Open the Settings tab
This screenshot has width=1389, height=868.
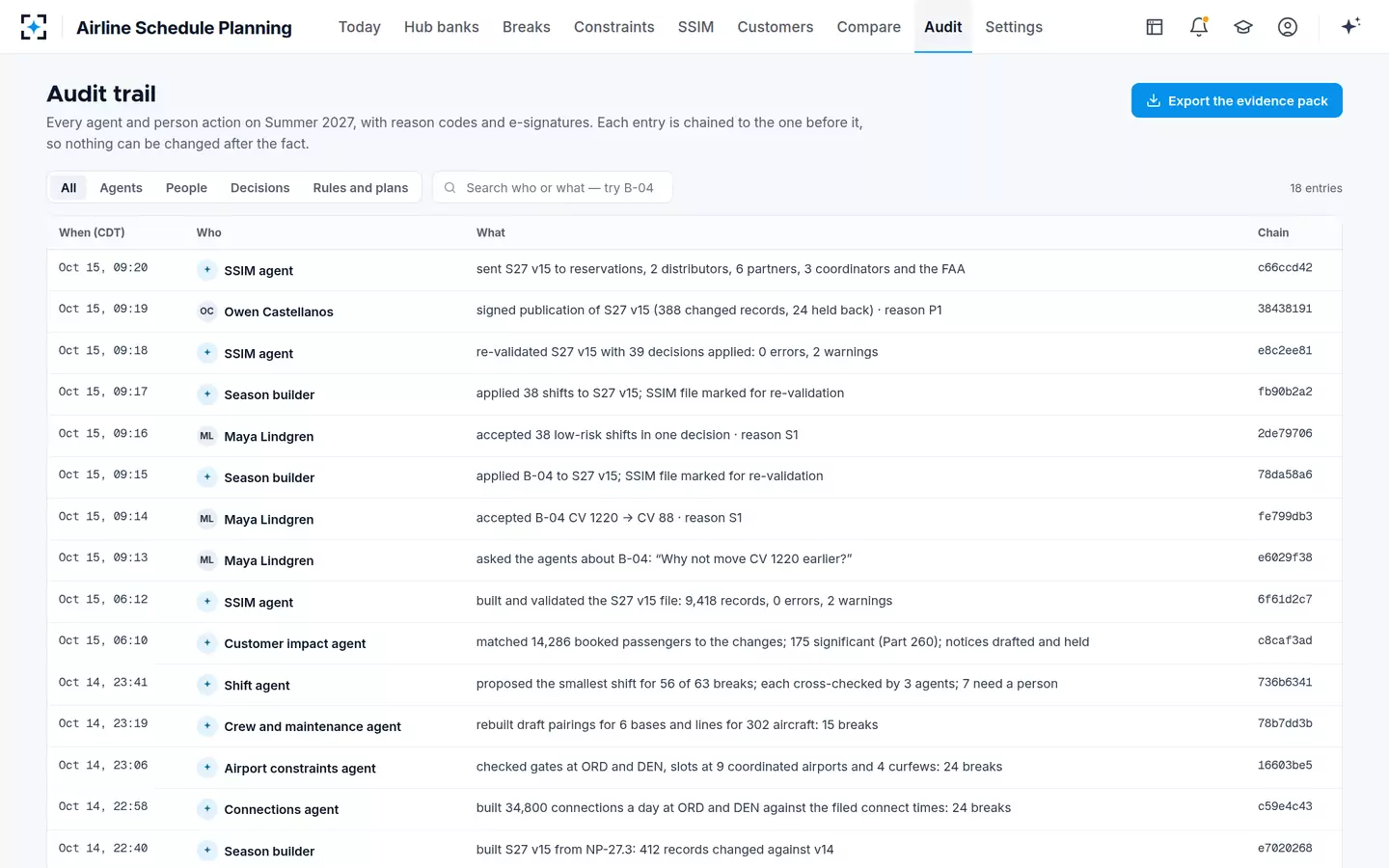pyautogui.click(x=1014, y=27)
